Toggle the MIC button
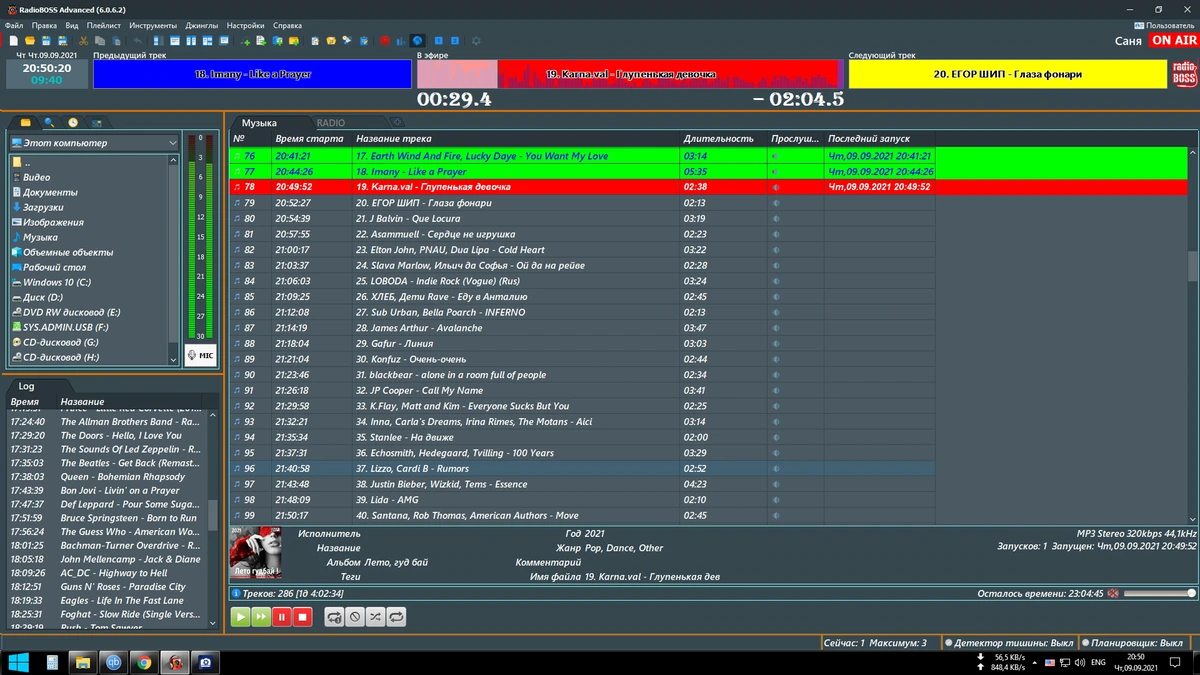The image size is (1200, 675). click(x=200, y=355)
